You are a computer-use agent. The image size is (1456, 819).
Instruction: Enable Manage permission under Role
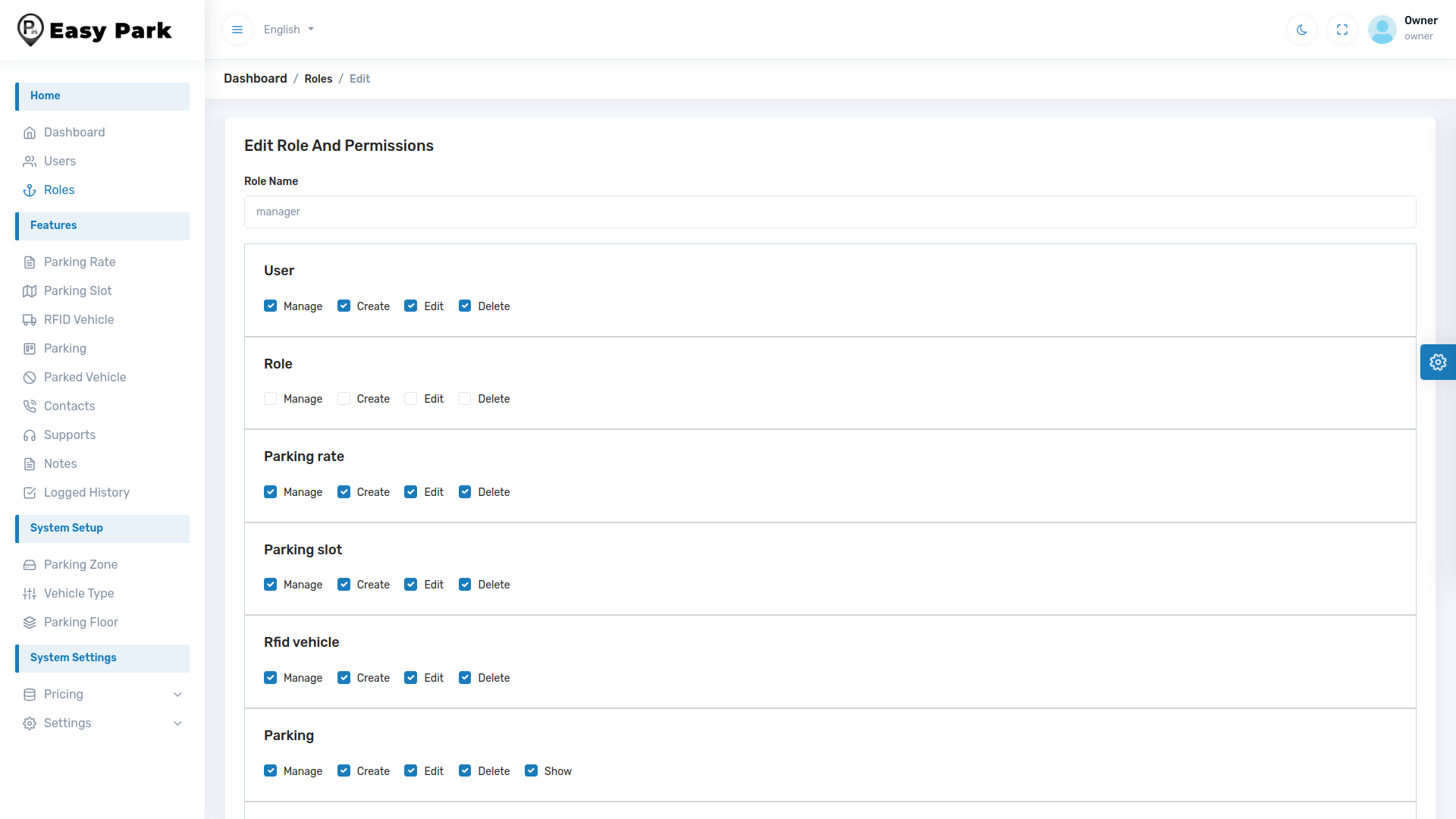click(x=271, y=399)
